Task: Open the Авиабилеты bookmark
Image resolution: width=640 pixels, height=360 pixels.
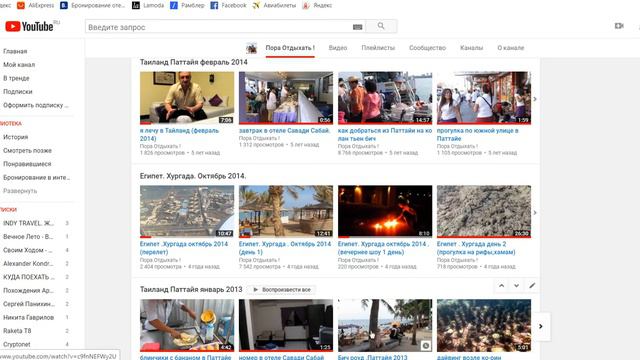Action: 274,5
